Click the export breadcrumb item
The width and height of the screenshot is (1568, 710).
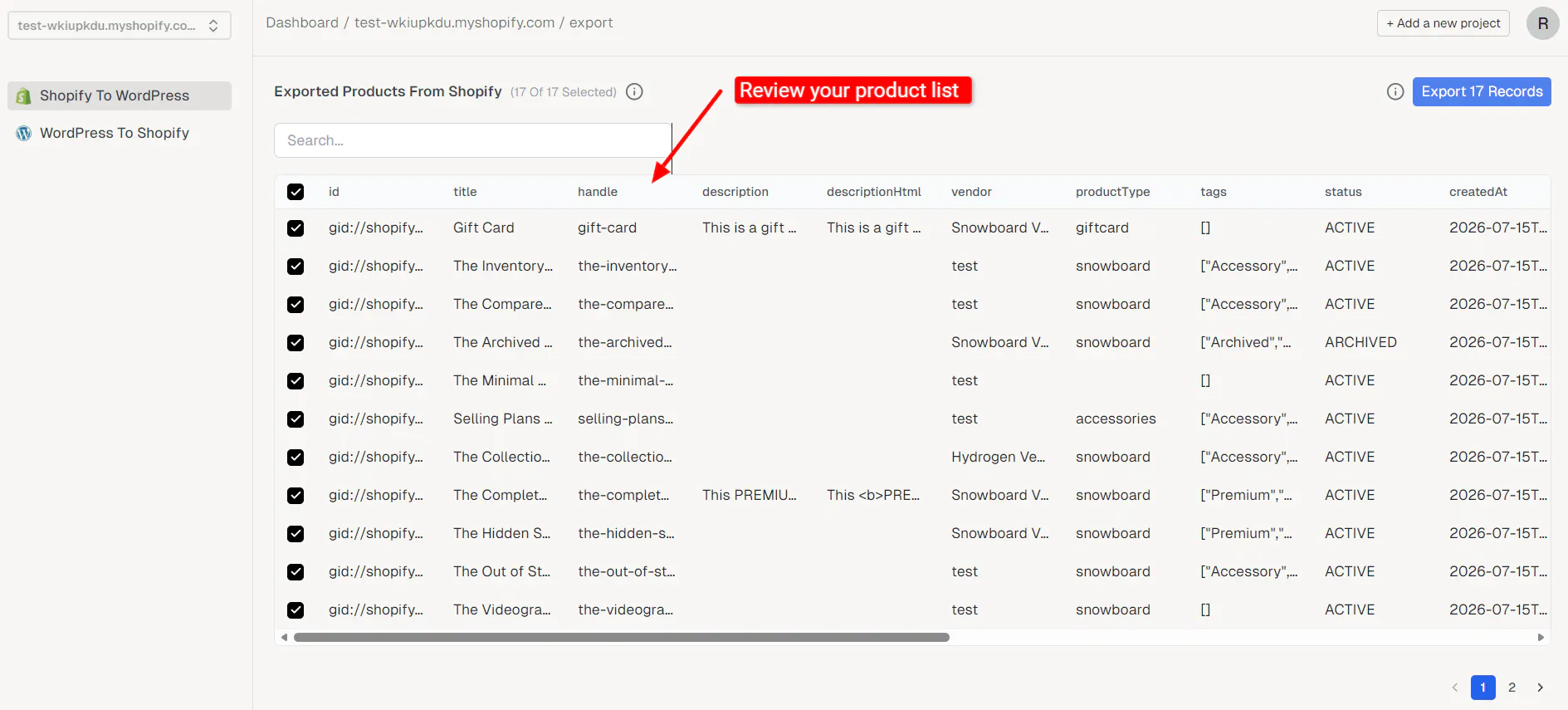[591, 22]
